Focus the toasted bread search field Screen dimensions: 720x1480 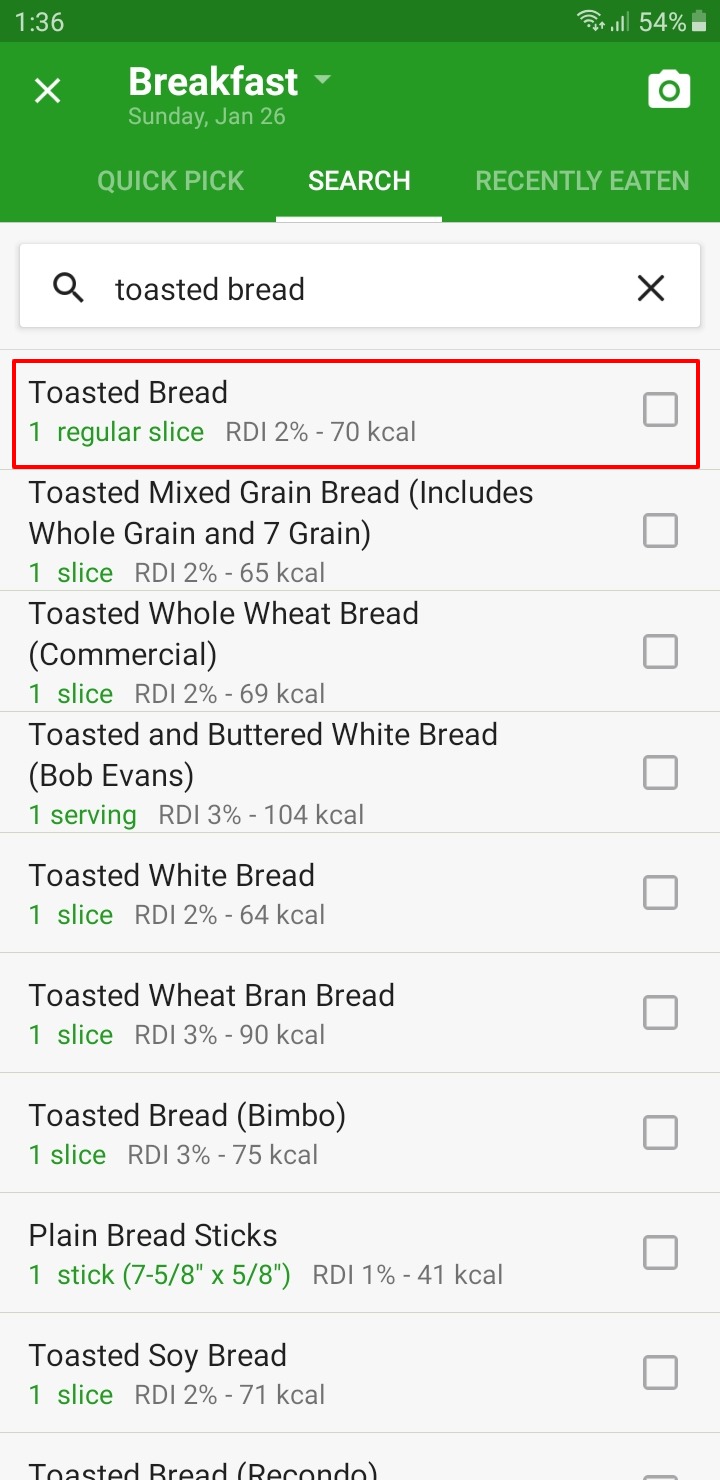[360, 289]
